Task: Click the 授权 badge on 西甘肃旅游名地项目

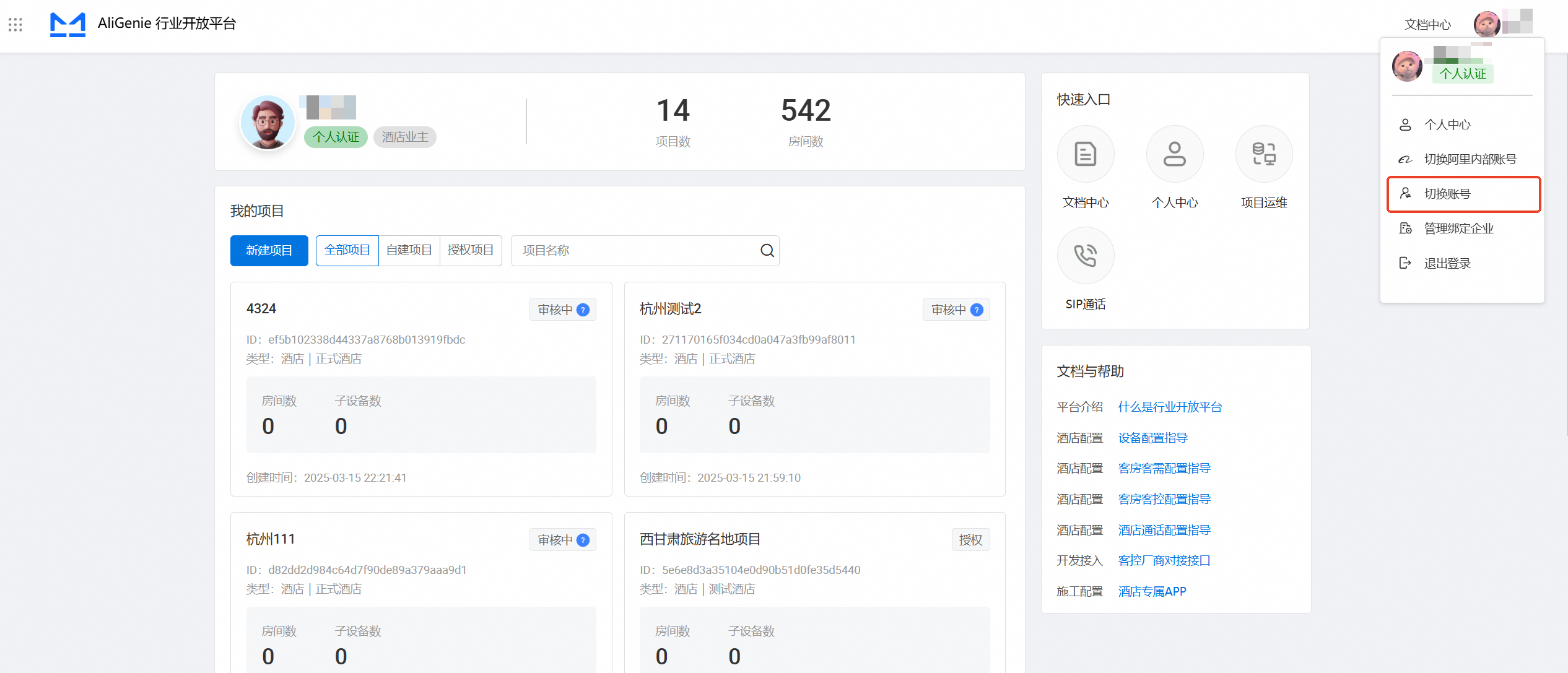Action: click(x=970, y=540)
